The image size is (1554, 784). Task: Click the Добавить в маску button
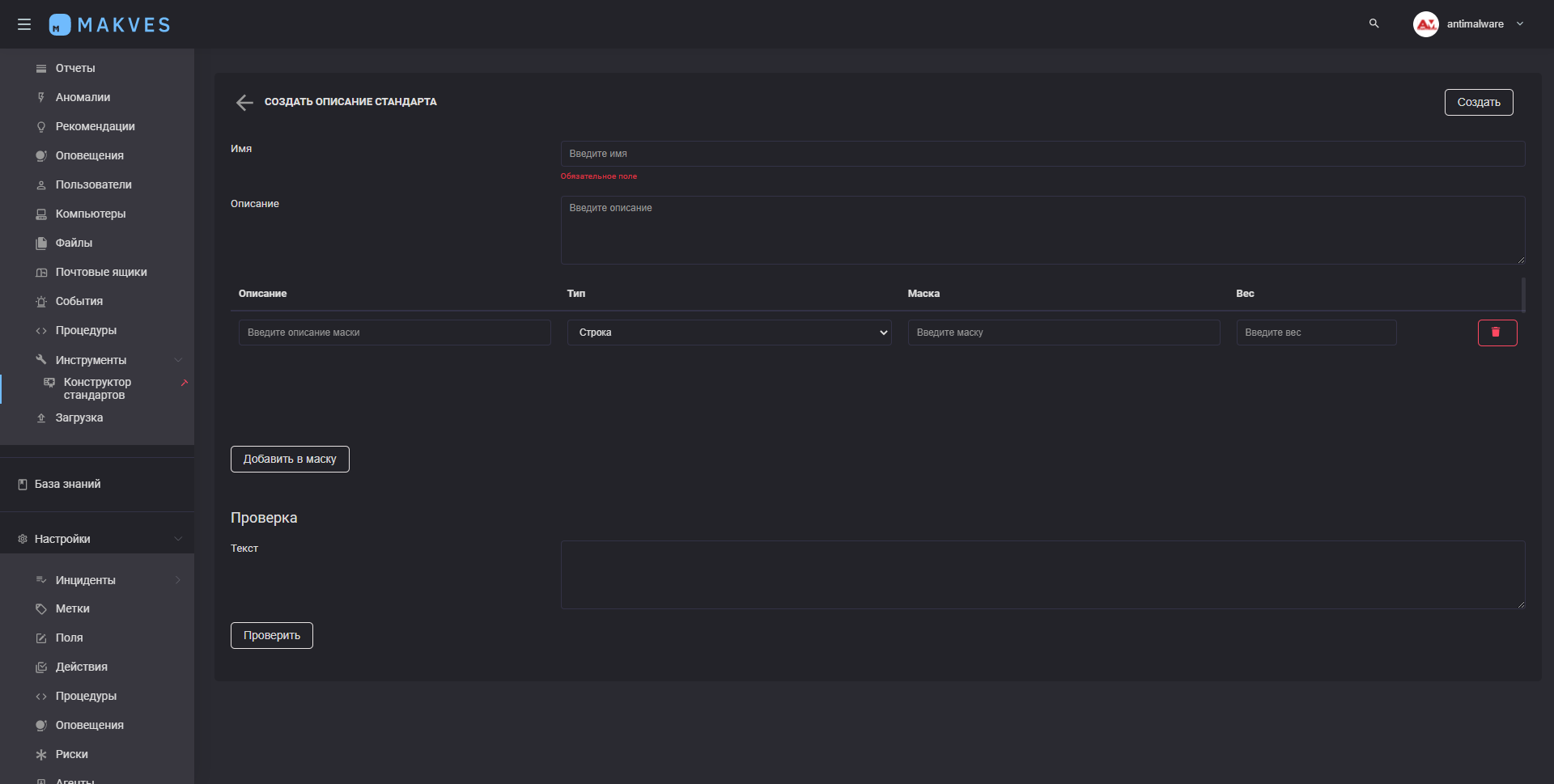coord(290,459)
